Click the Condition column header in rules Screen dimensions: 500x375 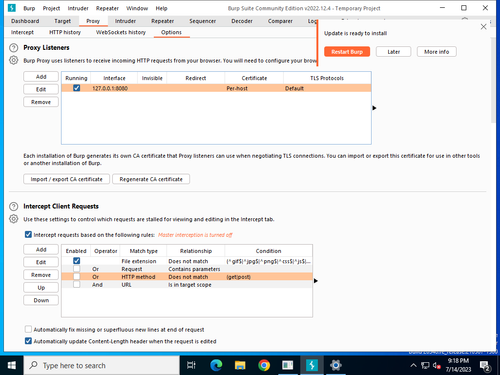(268, 251)
